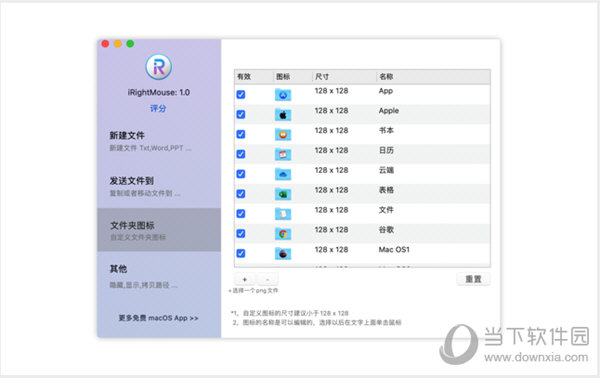The height and width of the screenshot is (378, 600).
Task: Toggle the 云端 row checkbox
Action: click(x=241, y=174)
